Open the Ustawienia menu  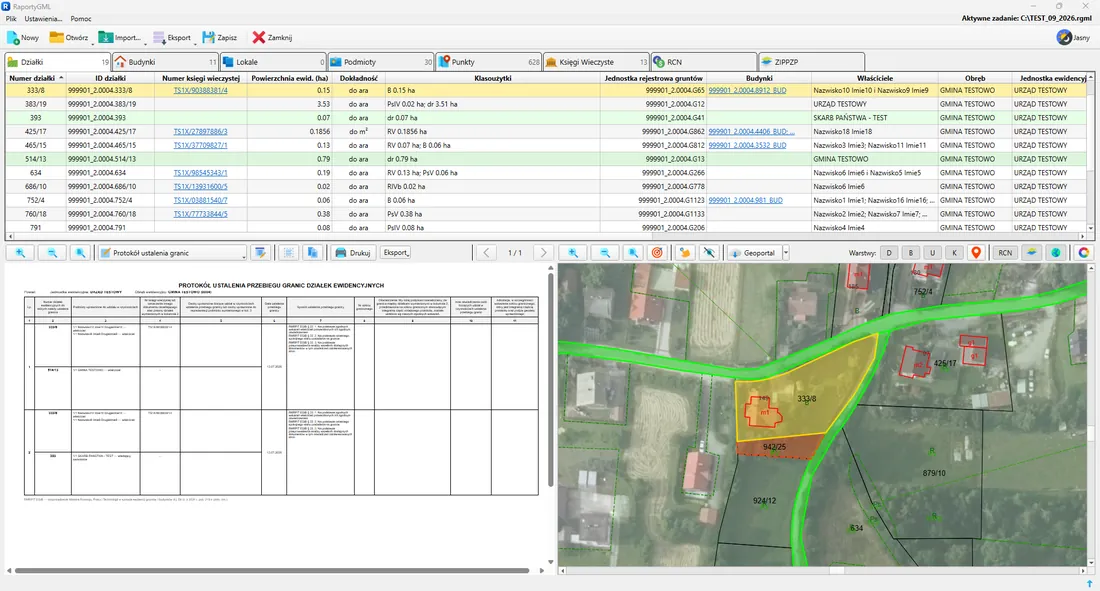click(x=43, y=19)
